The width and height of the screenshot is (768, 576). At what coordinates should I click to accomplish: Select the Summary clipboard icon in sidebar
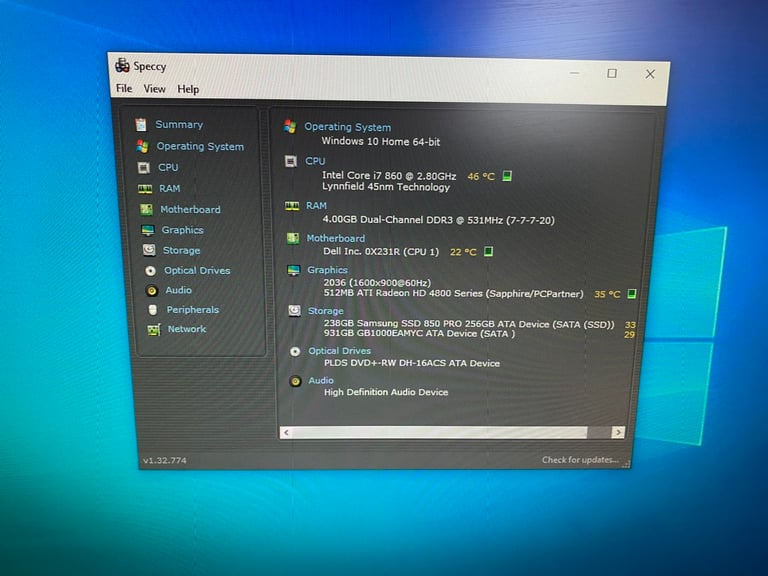[x=141, y=124]
